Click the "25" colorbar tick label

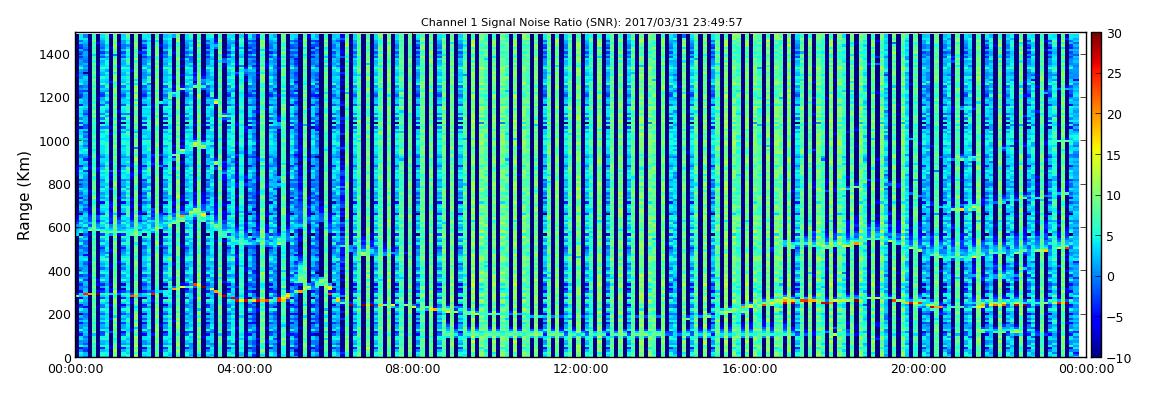pyautogui.click(x=1115, y=73)
